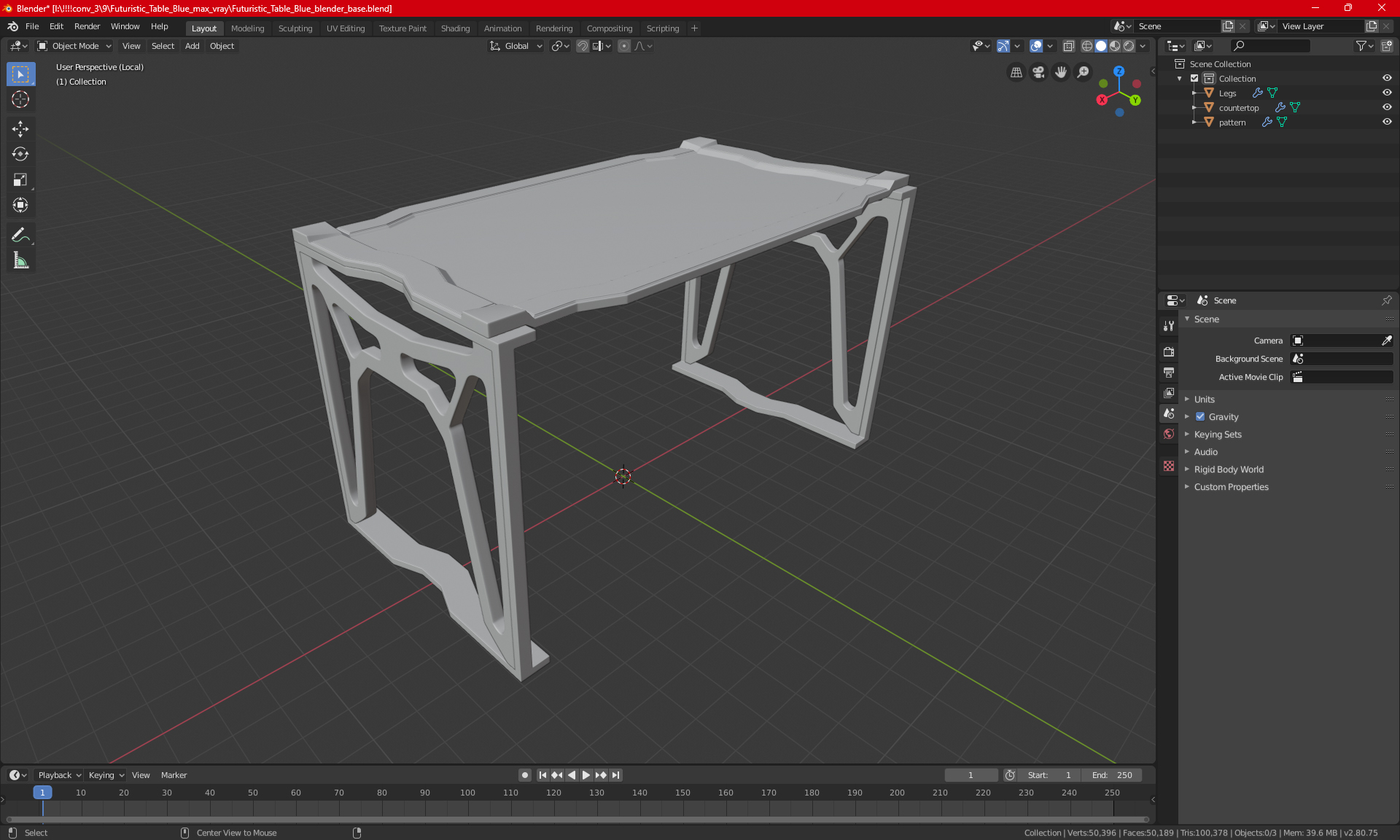
Task: Expand the Legs object tree
Action: 1194,93
